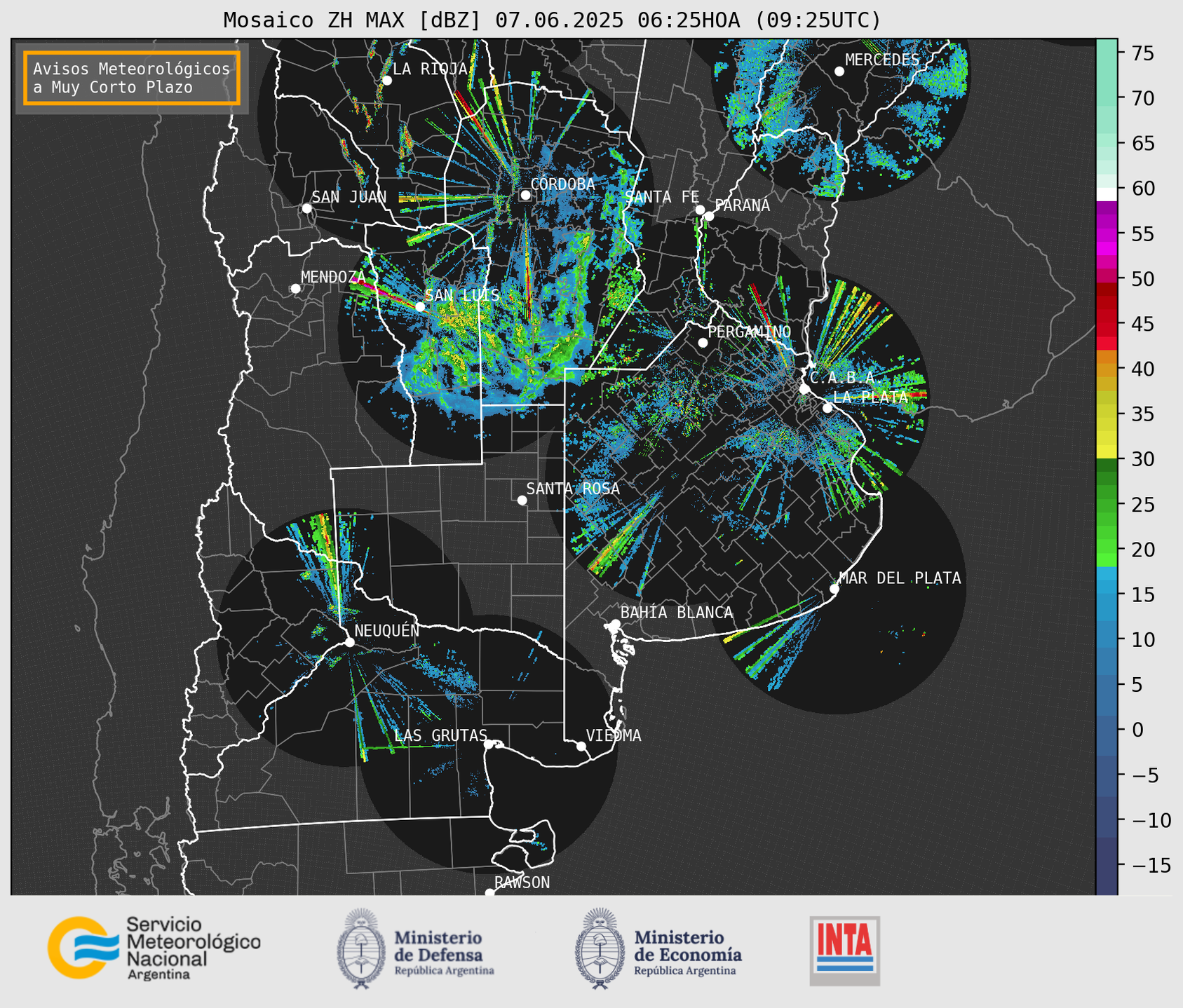Viewport: 1183px width, 1008px height.
Task: Click the MAR DEL PLATA label text
Action: coord(900,578)
